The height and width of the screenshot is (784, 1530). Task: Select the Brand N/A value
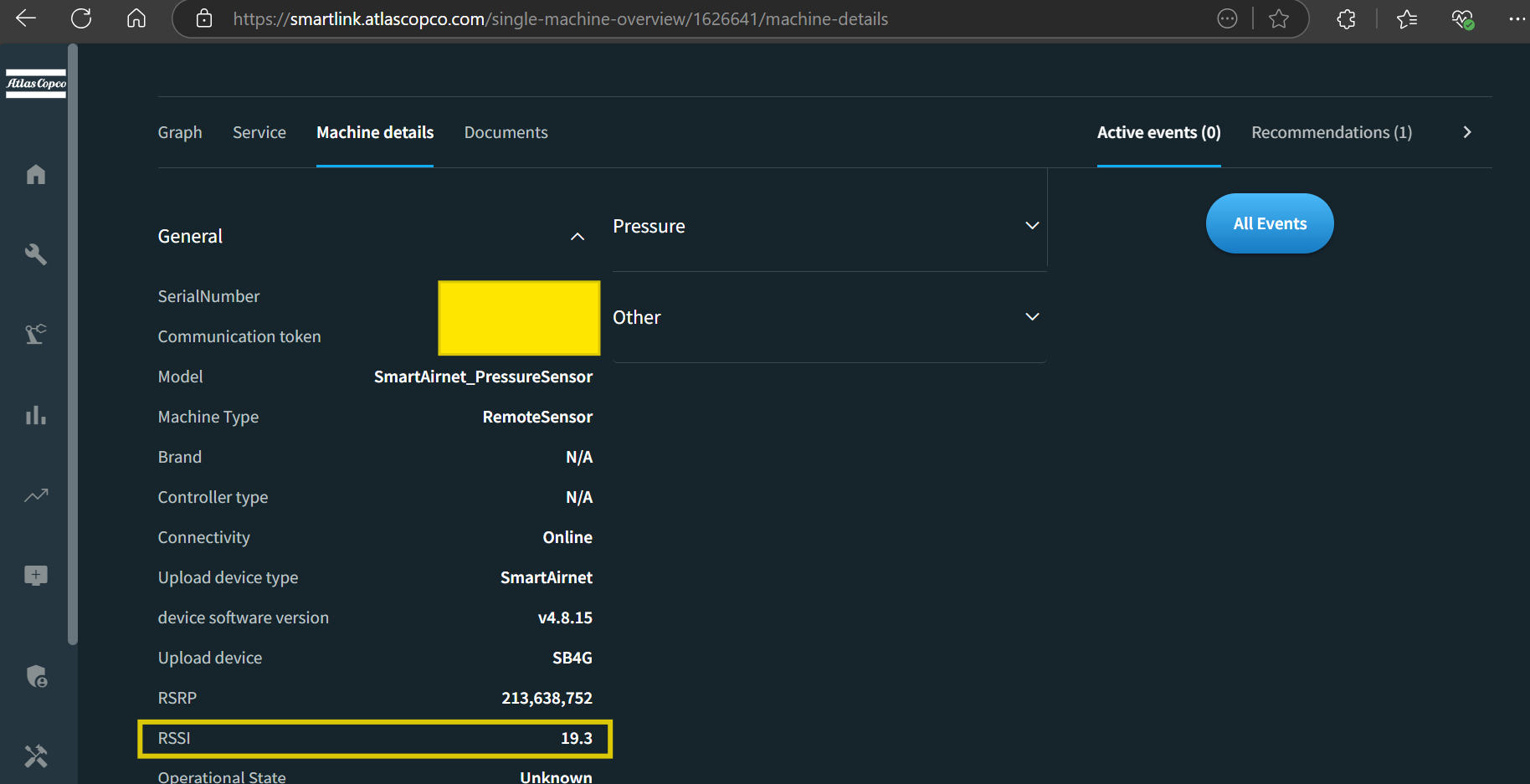(x=579, y=457)
